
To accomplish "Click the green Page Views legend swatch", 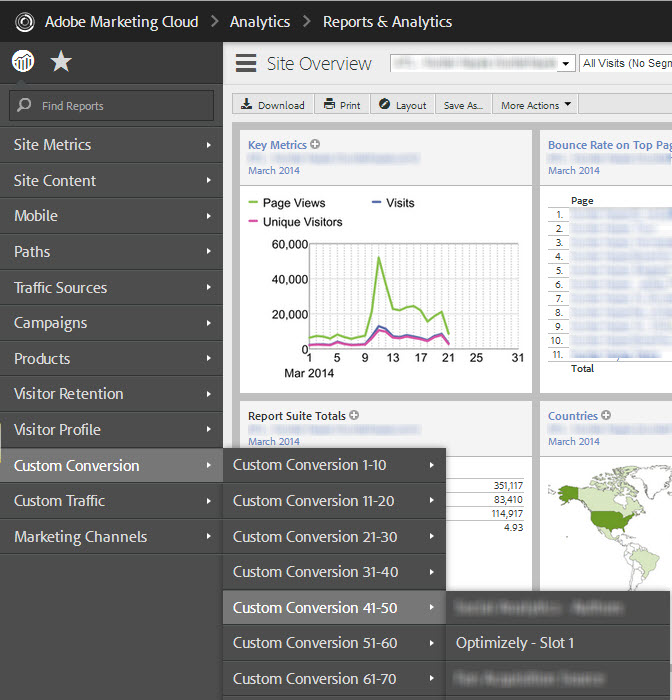I will click(253, 202).
